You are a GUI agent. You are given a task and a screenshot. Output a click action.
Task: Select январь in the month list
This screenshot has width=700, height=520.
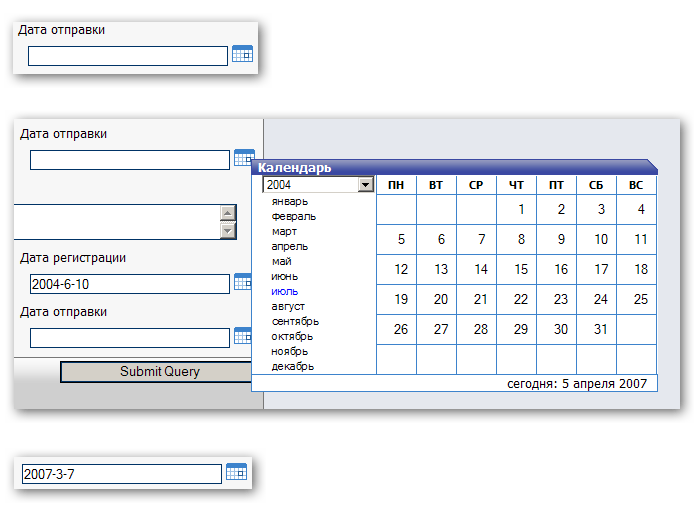[x=290, y=201]
